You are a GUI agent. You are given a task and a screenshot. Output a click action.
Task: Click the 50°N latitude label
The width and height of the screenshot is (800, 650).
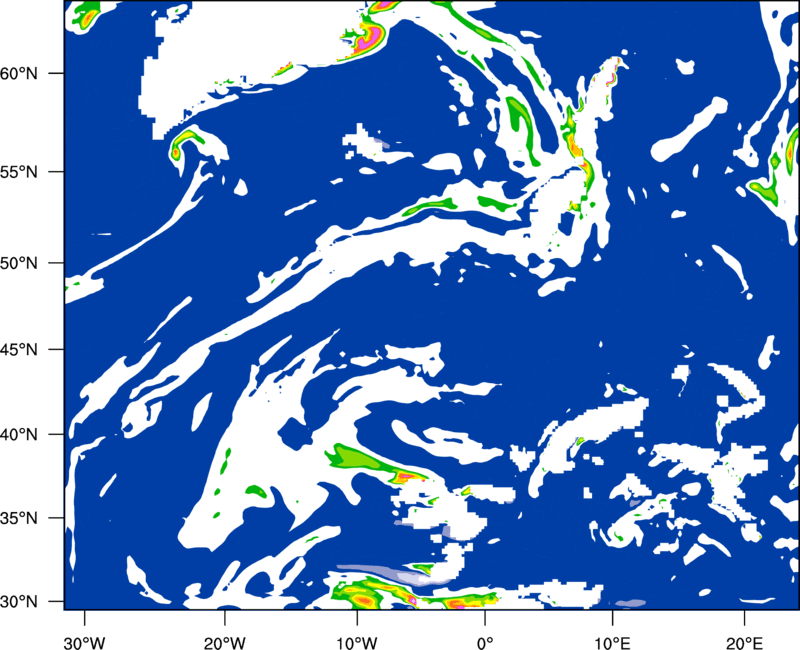click(x=19, y=263)
